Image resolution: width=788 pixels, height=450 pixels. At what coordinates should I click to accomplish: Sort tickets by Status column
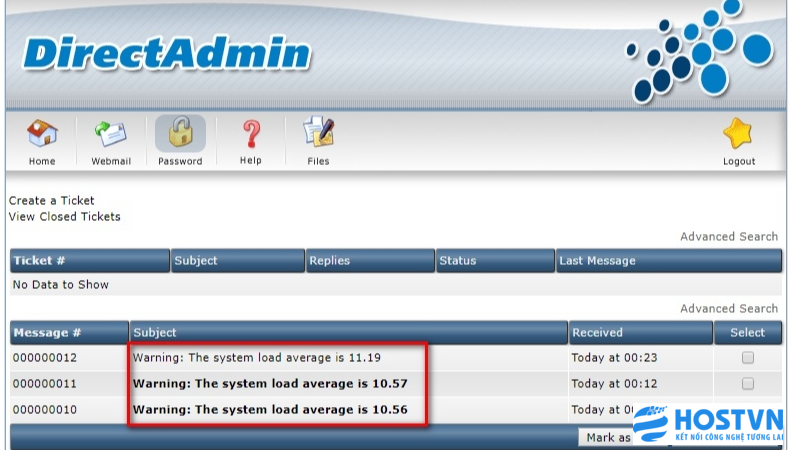pos(495,260)
